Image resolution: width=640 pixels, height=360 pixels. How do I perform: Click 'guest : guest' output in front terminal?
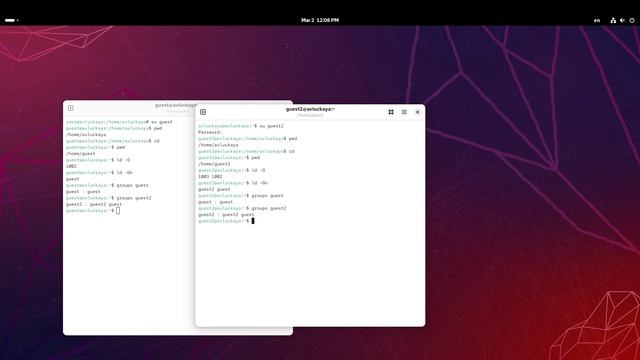click(x=215, y=202)
